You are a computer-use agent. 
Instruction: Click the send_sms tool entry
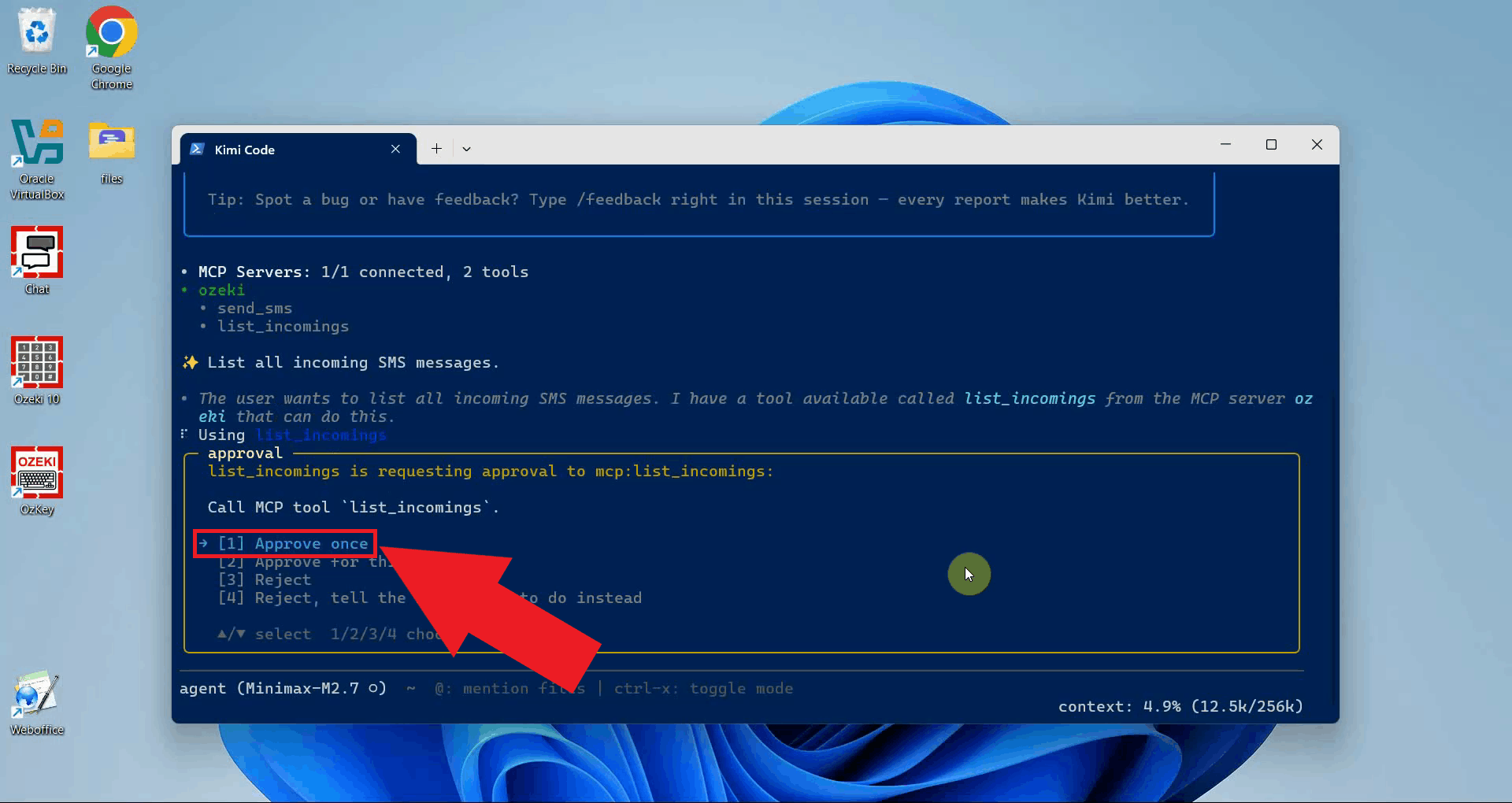click(x=254, y=308)
